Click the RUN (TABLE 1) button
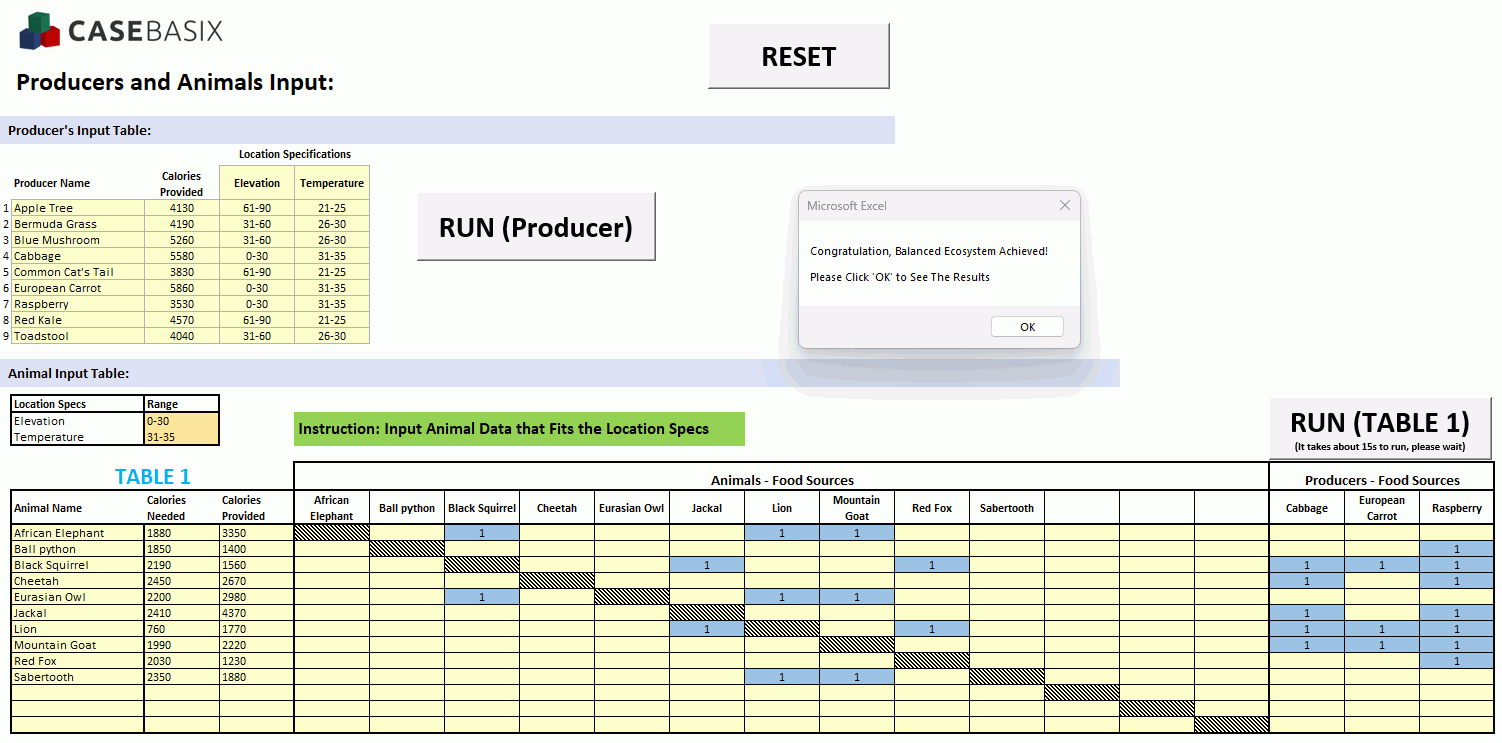Image resolution: width=1502 pixels, height=743 pixels. [1380, 428]
